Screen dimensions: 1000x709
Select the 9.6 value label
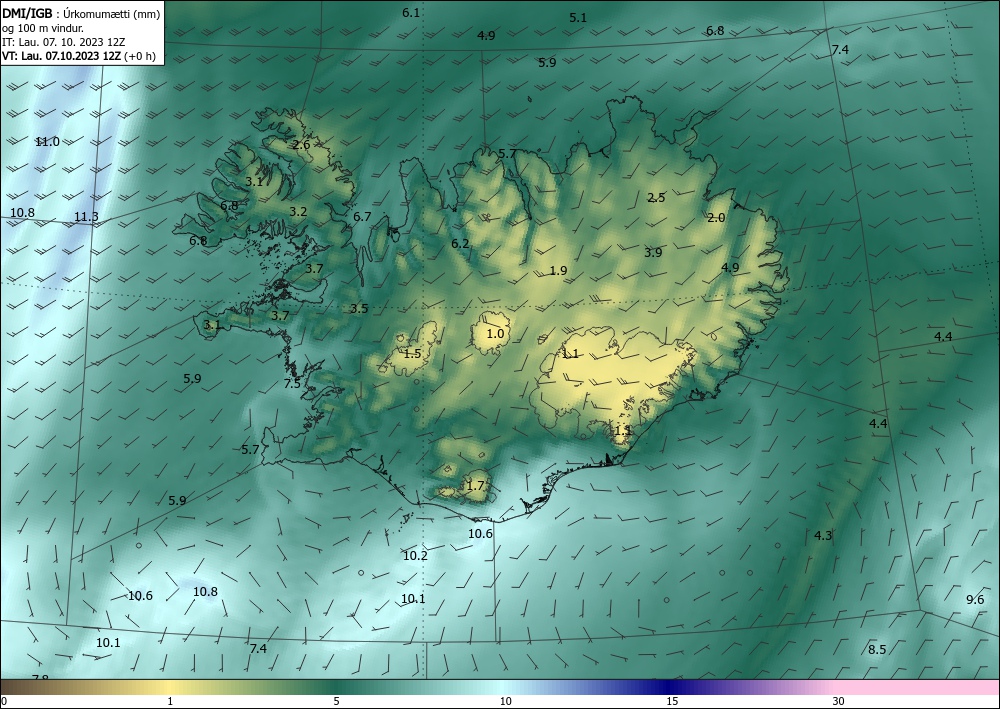click(975, 599)
